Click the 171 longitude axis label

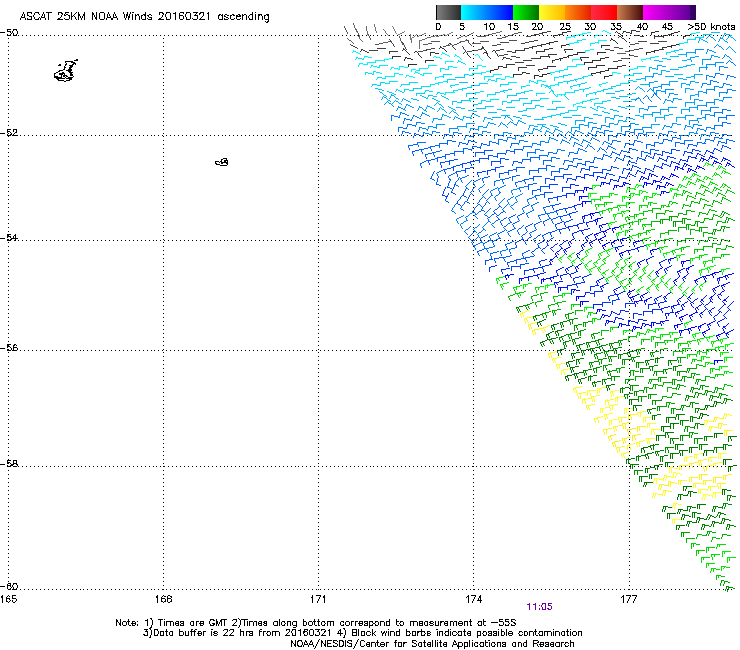[318, 599]
